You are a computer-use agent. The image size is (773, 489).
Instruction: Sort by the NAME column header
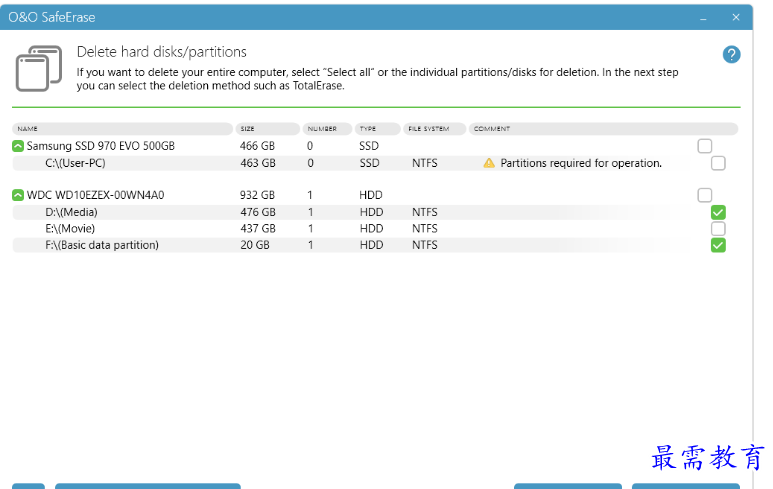pos(122,129)
